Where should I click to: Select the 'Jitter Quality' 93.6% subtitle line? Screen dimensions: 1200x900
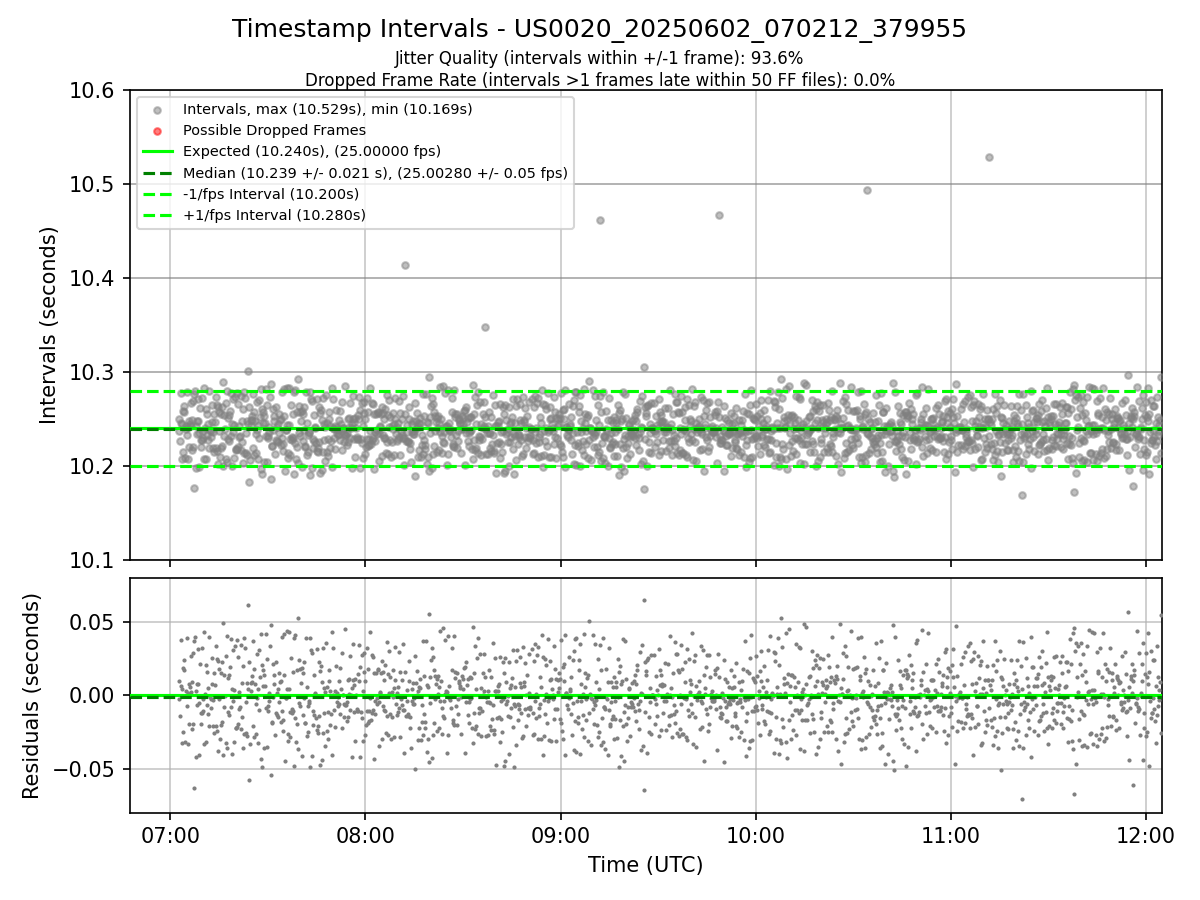(599, 59)
